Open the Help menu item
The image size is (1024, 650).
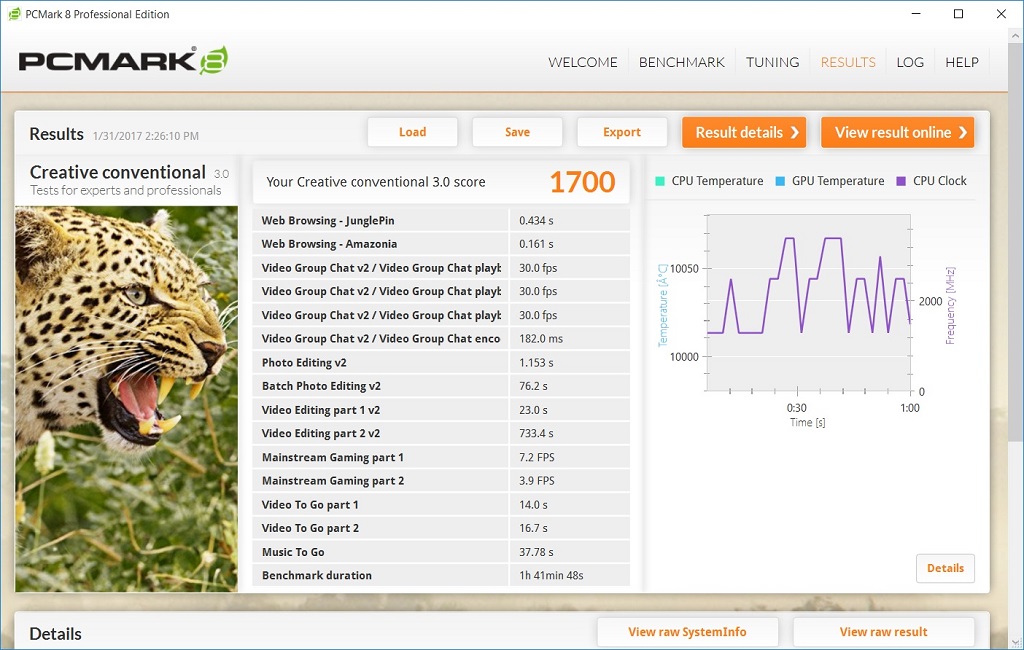[x=962, y=62]
